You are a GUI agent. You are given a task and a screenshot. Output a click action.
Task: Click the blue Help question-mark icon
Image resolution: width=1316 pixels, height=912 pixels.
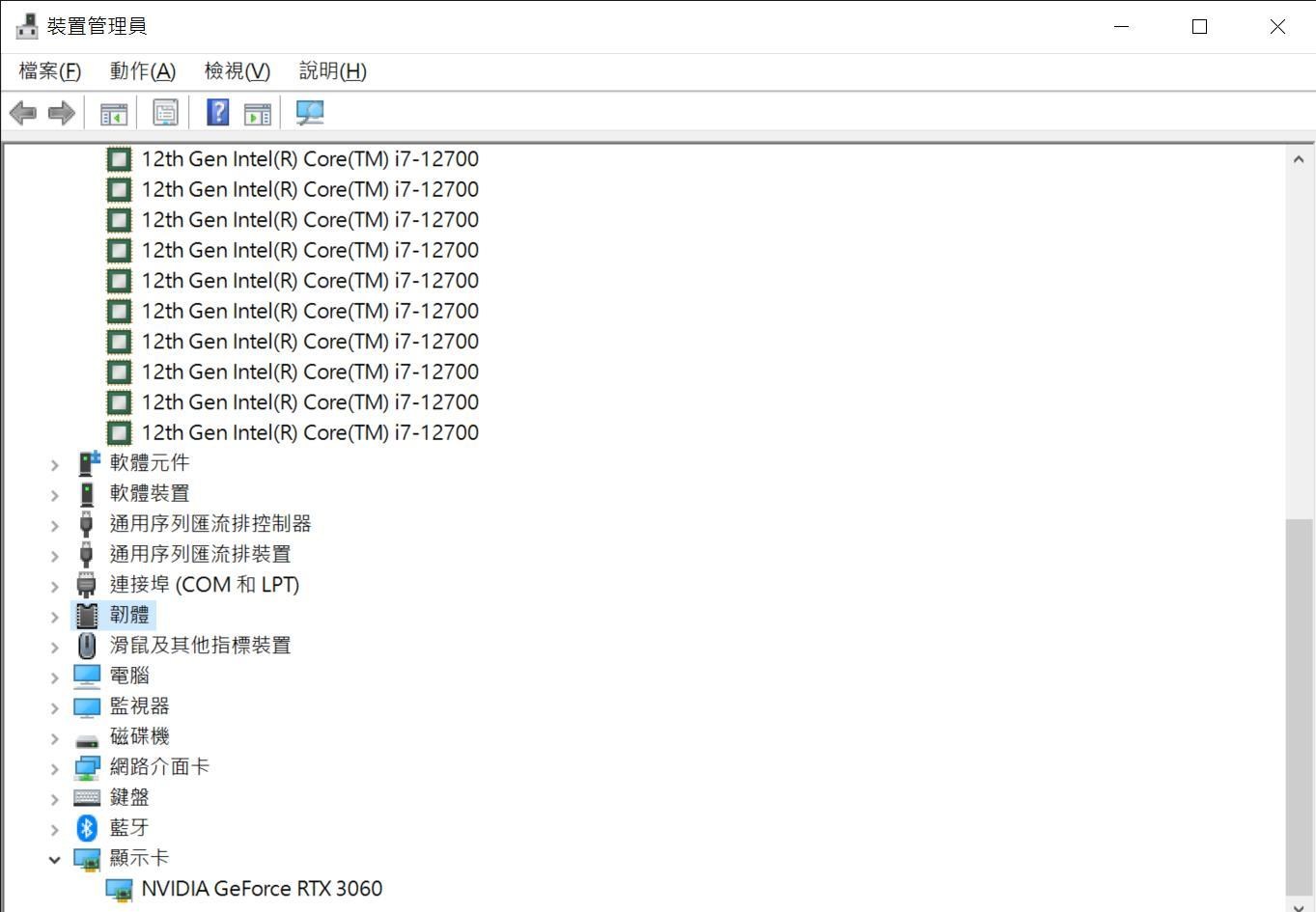(218, 112)
